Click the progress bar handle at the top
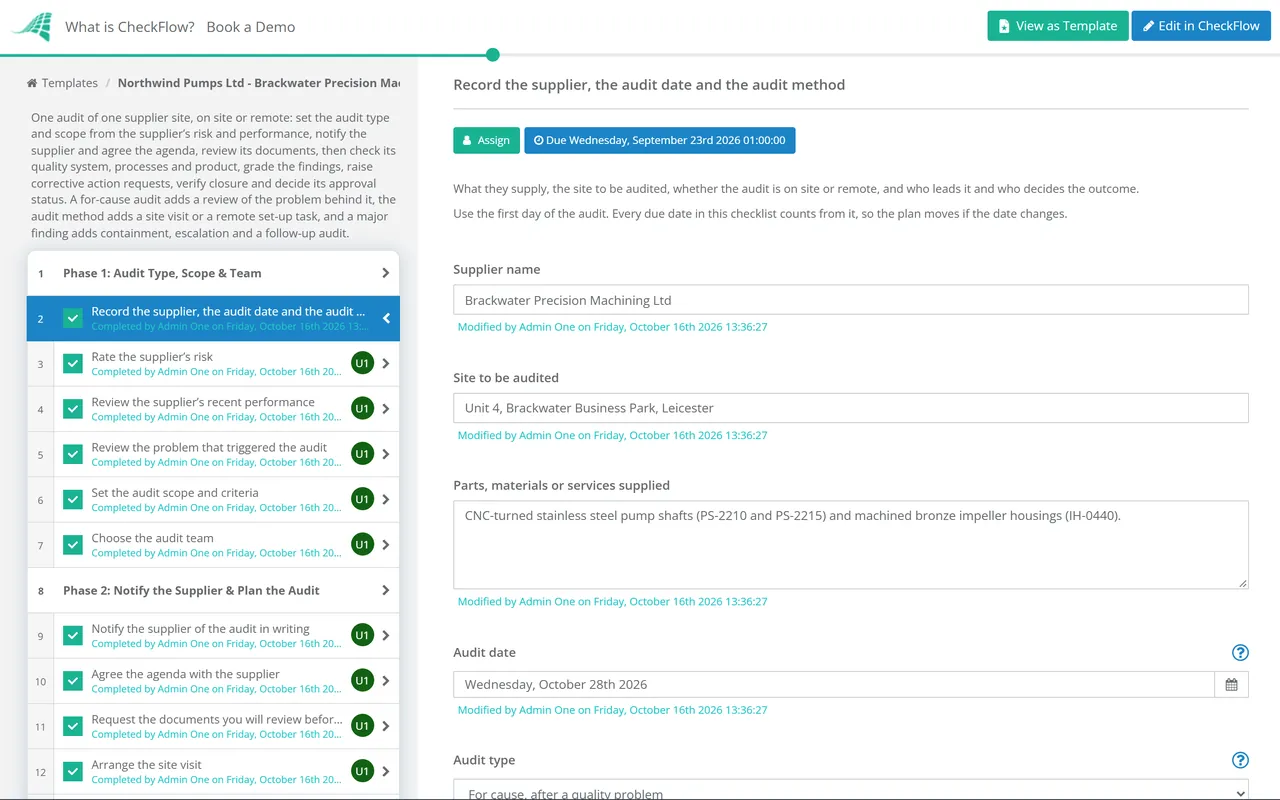Image resolution: width=1280 pixels, height=800 pixels. 492,55
